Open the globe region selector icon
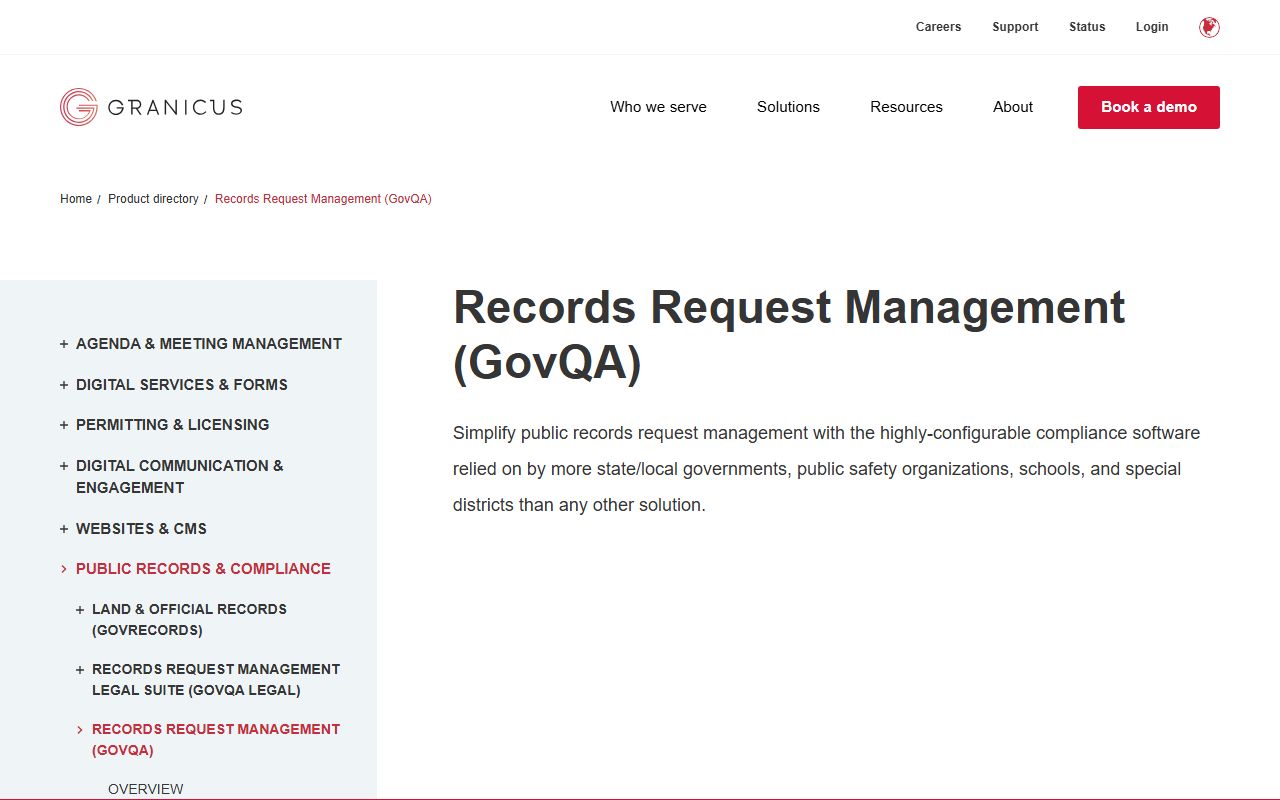1280x800 pixels. pos(1209,27)
